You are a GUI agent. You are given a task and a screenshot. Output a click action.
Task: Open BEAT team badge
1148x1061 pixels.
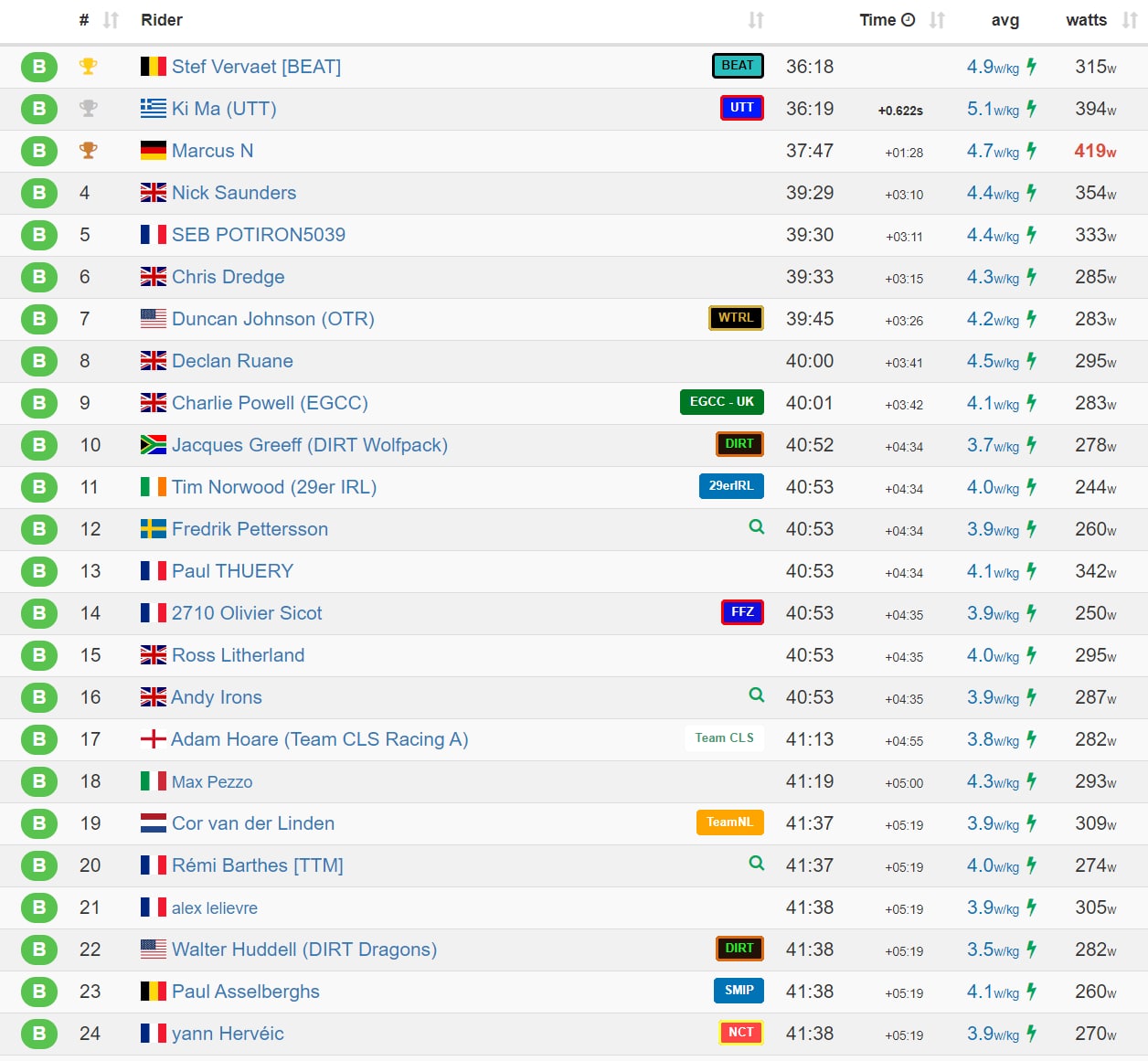(738, 66)
